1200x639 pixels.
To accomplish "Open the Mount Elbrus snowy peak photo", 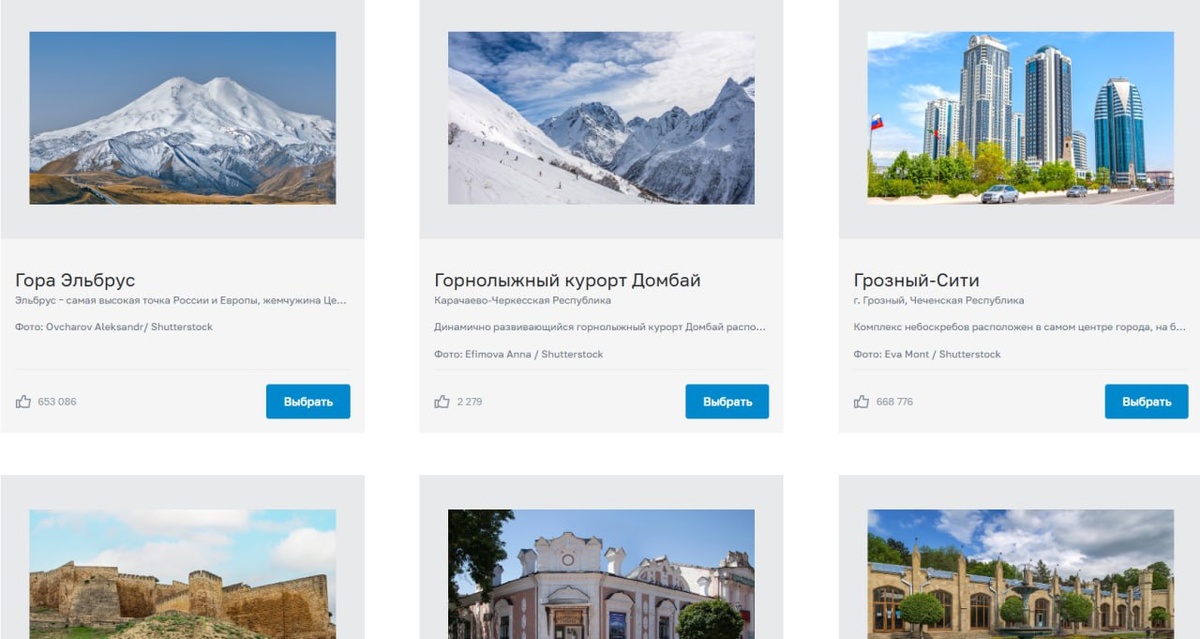I will [183, 118].
